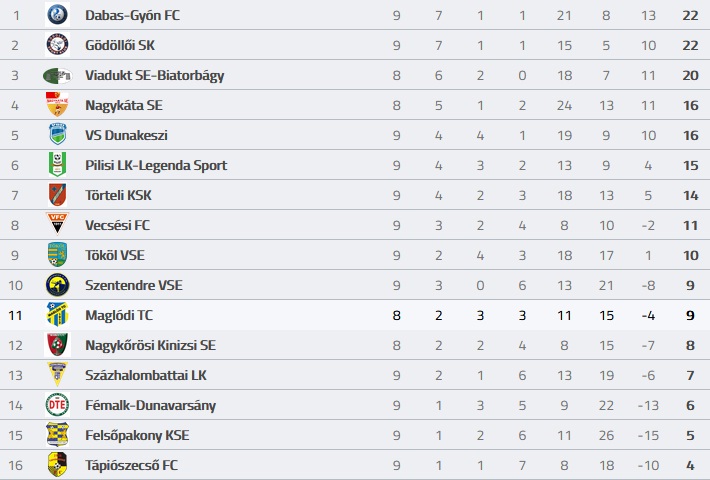This screenshot has width=710, height=480.
Task: Click the Vecsési FC triangular VFC logo
Action: coord(58,224)
